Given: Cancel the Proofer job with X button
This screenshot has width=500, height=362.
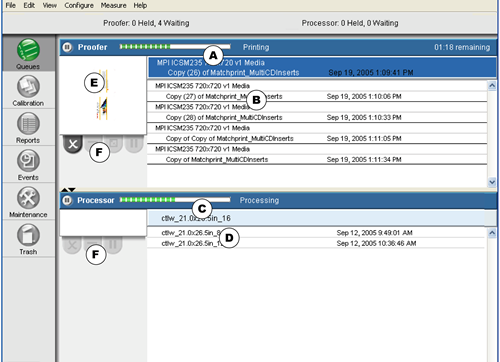Looking at the screenshot, I should [x=73, y=144].
